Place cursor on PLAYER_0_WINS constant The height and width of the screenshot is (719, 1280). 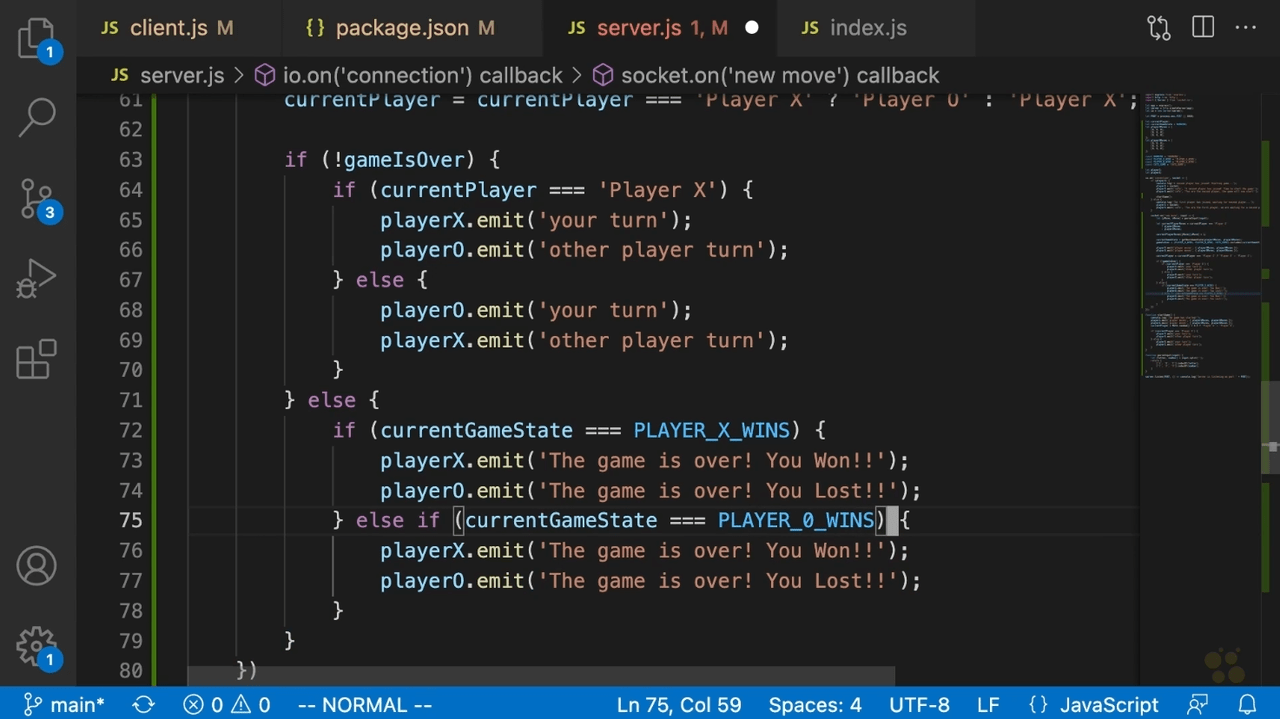click(796, 520)
